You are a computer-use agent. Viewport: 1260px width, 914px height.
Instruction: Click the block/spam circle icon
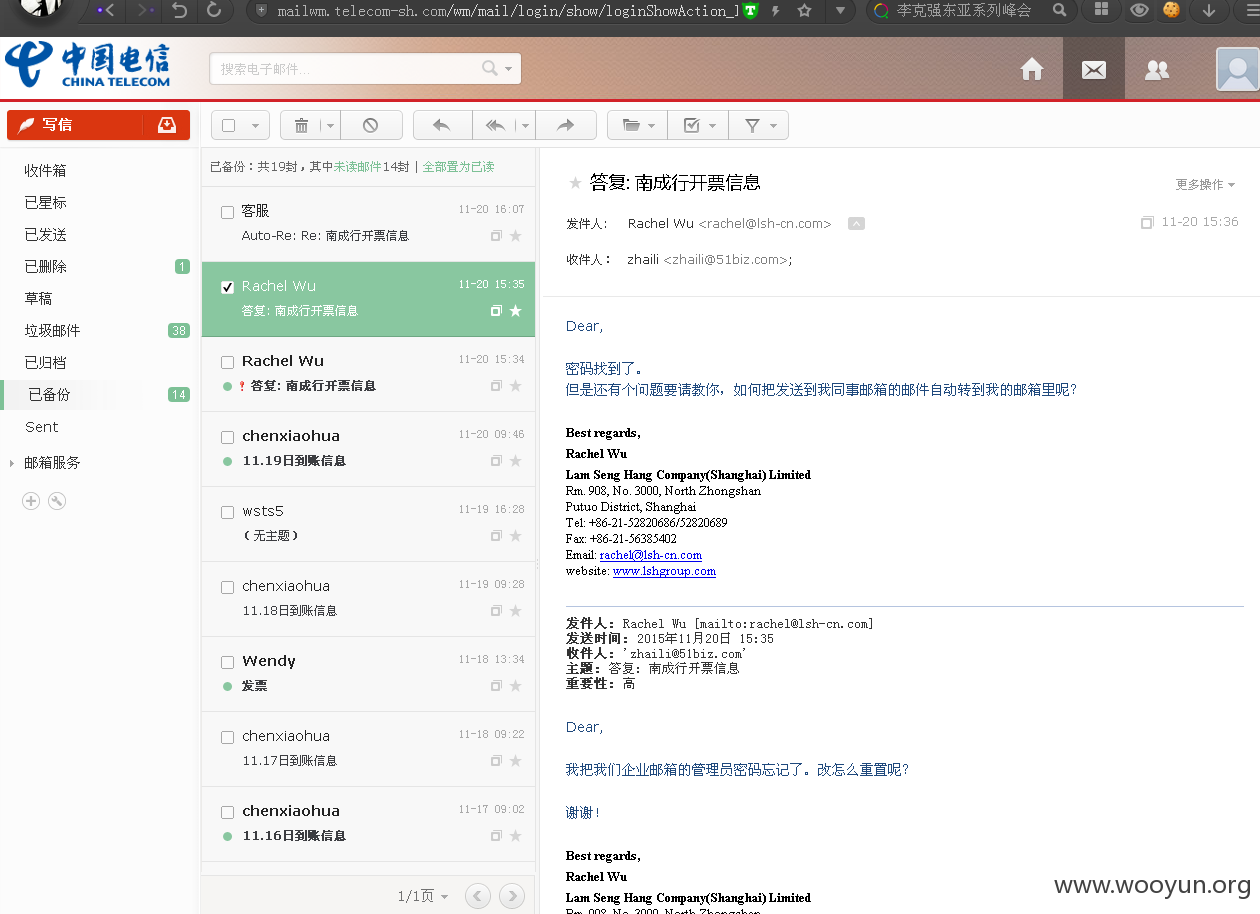(370, 125)
